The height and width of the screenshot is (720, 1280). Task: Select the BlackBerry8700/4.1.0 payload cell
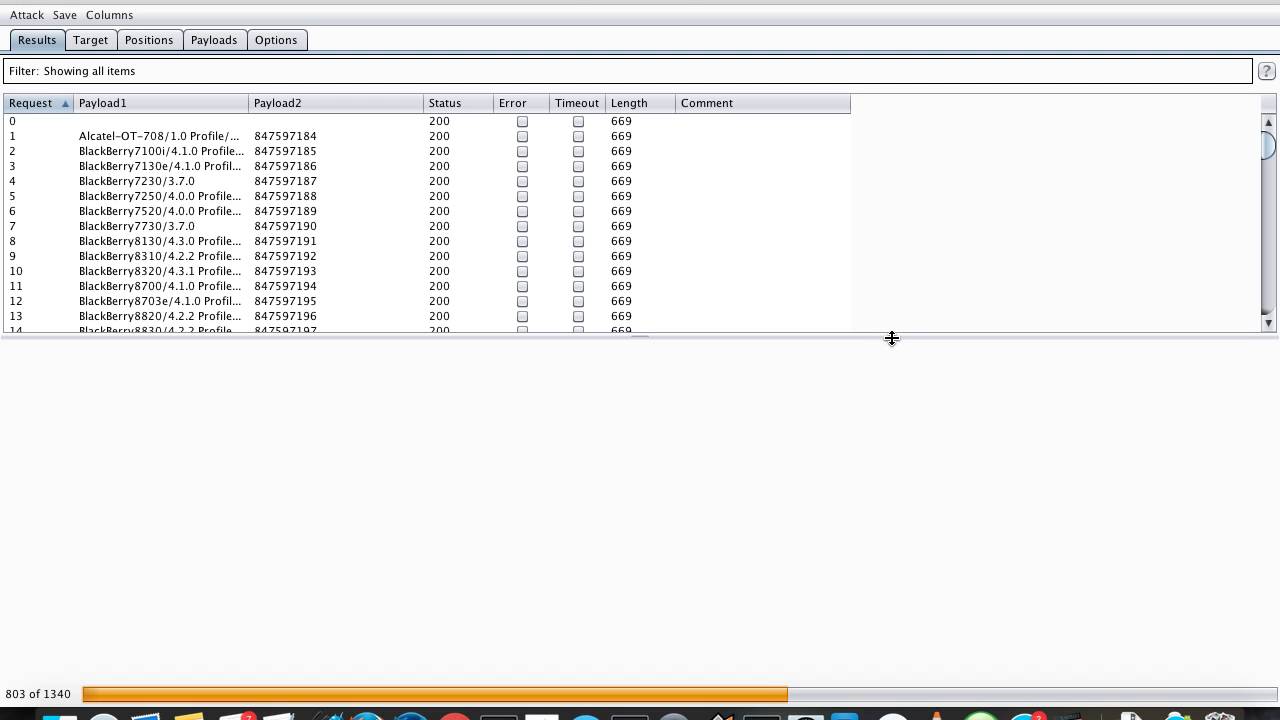pyautogui.click(x=161, y=286)
